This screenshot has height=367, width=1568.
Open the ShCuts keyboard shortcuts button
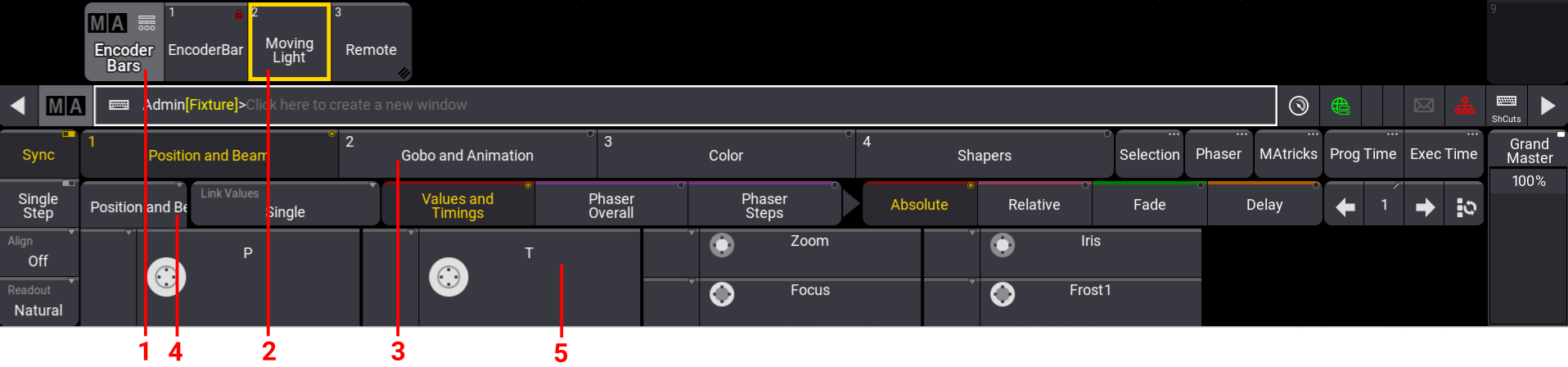click(1506, 106)
